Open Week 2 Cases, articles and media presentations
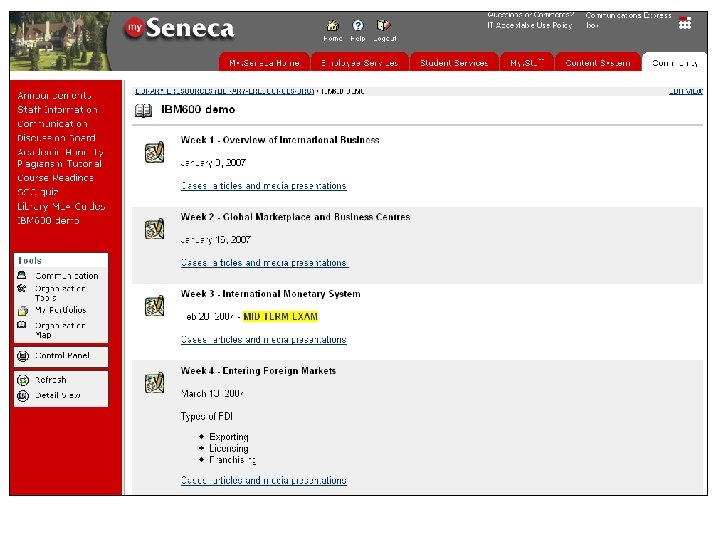 click(x=264, y=263)
